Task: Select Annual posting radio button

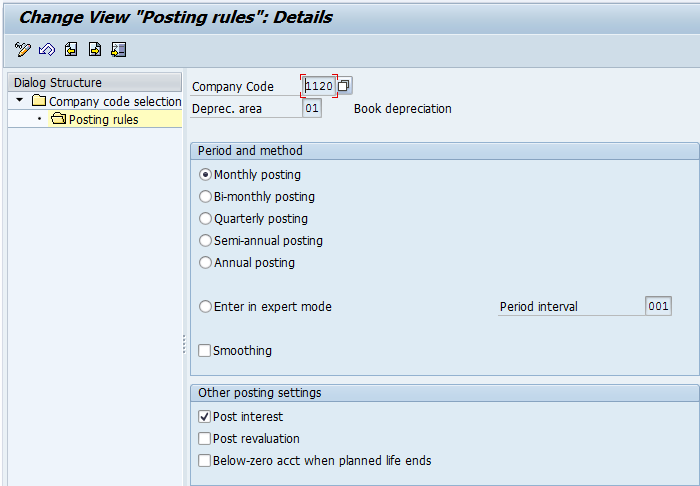Action: point(205,262)
